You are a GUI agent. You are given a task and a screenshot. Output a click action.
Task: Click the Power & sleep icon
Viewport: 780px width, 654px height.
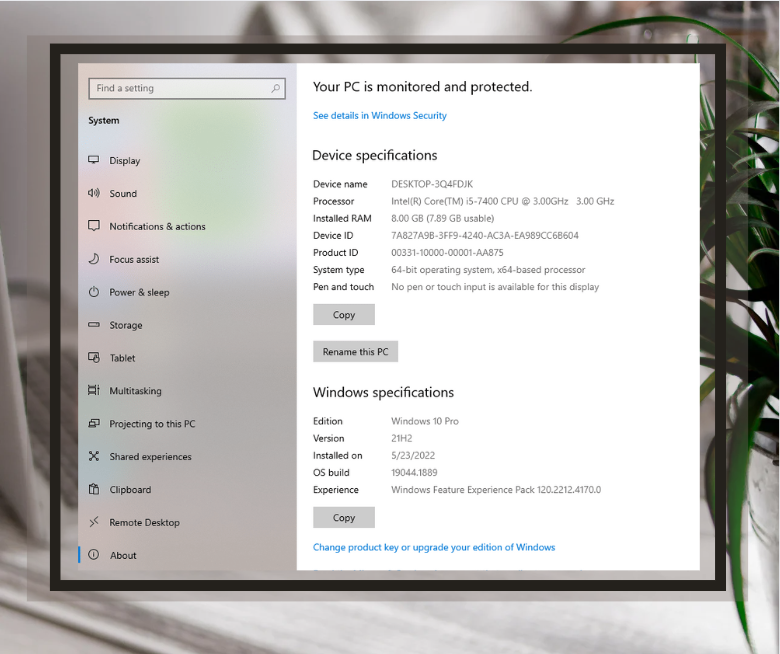(x=94, y=292)
